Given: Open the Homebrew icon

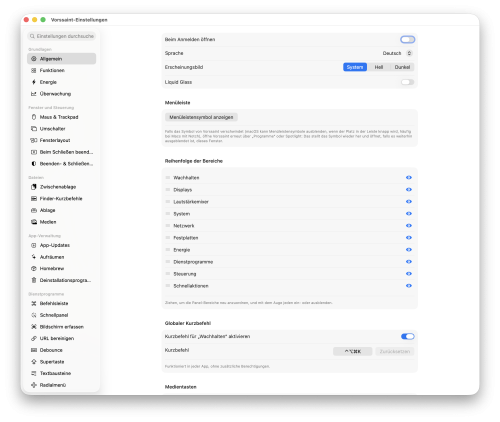Looking at the screenshot, I should click(34, 268).
